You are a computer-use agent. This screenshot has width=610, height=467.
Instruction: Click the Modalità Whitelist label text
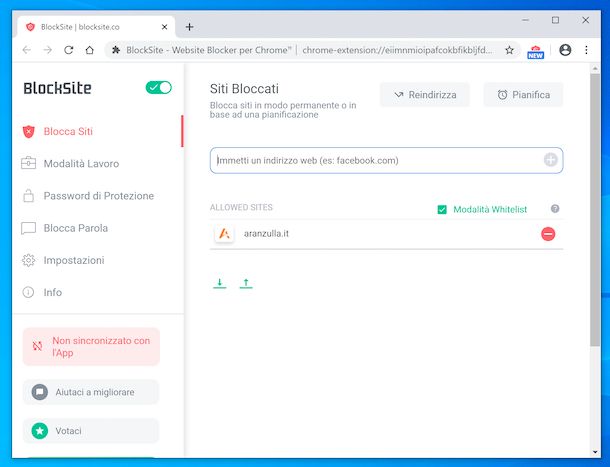[490, 209]
